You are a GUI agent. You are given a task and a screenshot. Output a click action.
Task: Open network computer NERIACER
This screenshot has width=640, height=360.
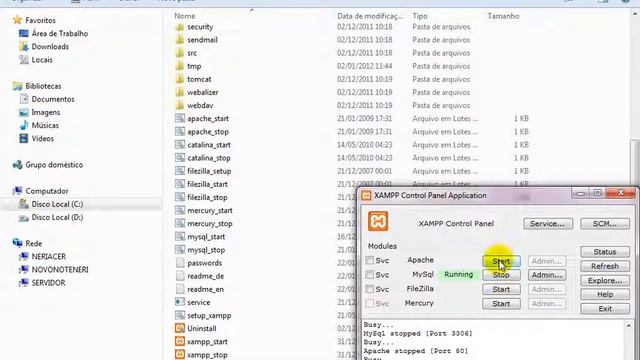click(49, 256)
